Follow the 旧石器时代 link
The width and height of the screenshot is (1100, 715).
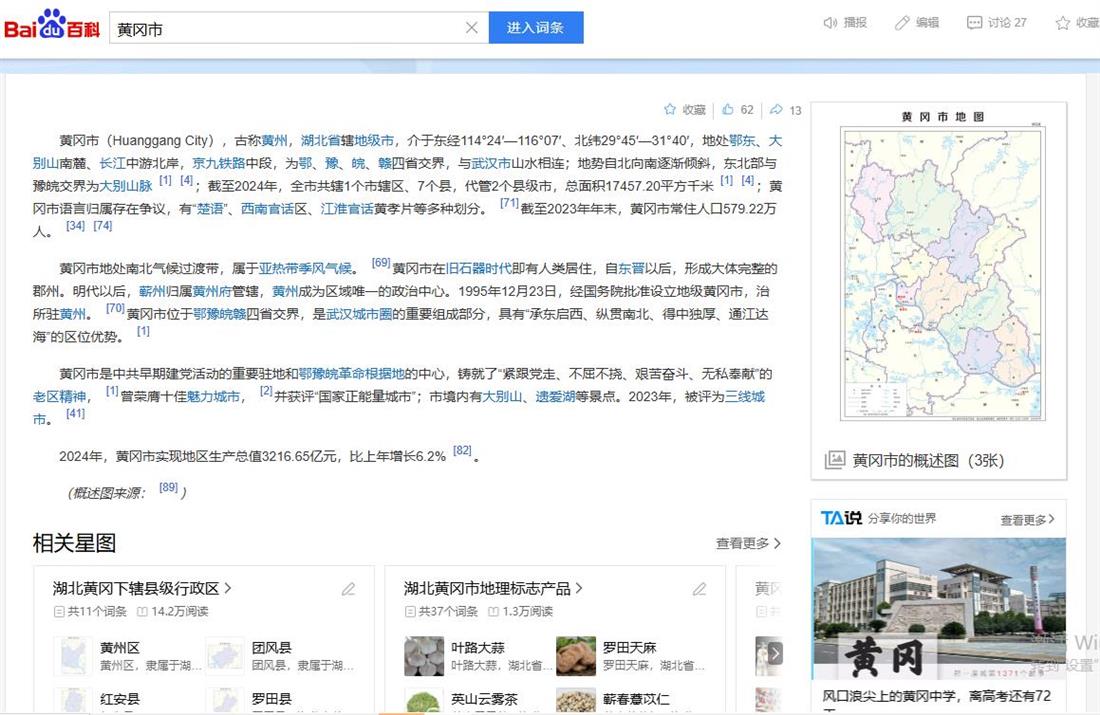click(x=478, y=268)
